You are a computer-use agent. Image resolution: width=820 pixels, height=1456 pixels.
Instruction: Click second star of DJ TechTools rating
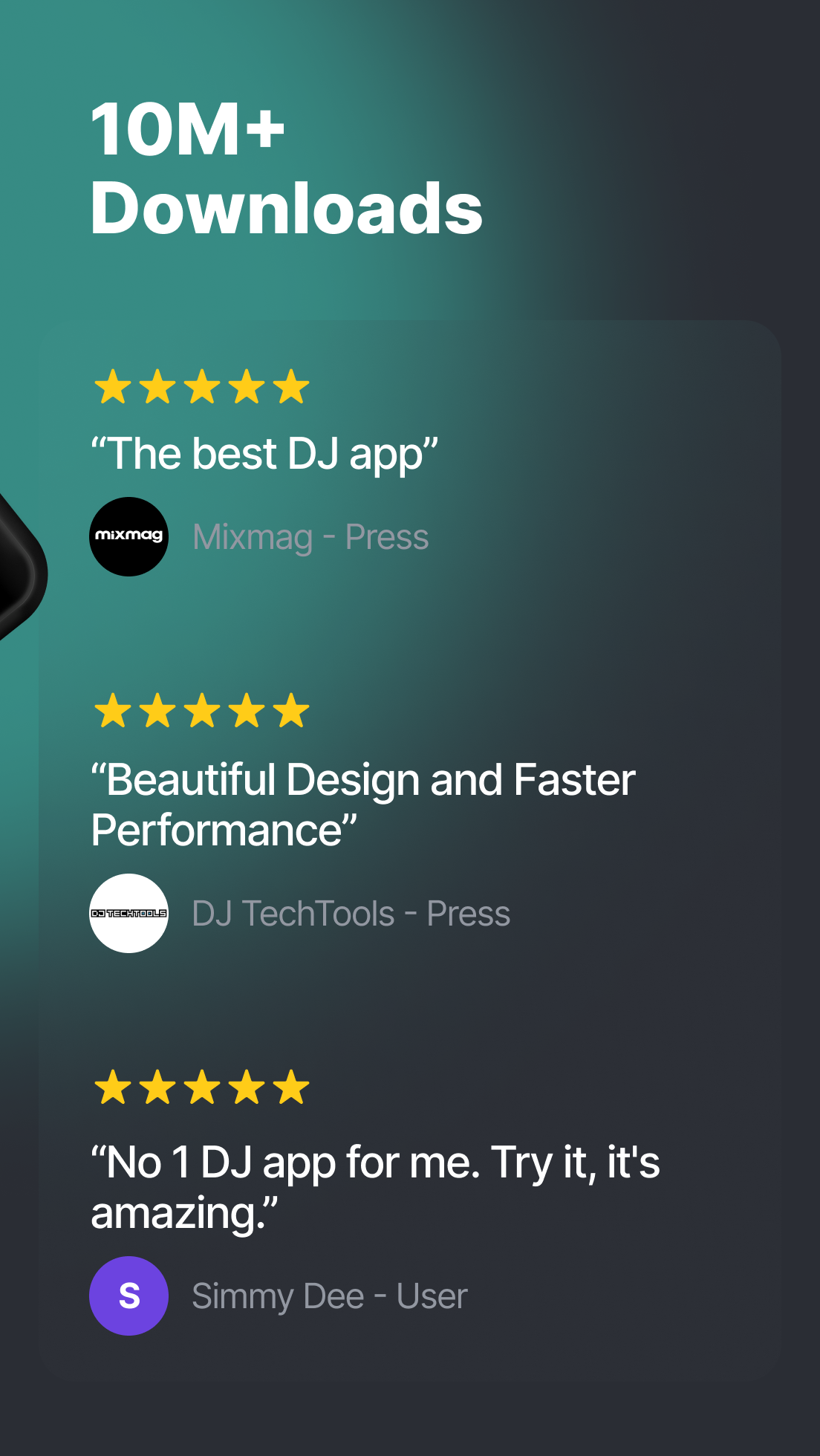[157, 710]
